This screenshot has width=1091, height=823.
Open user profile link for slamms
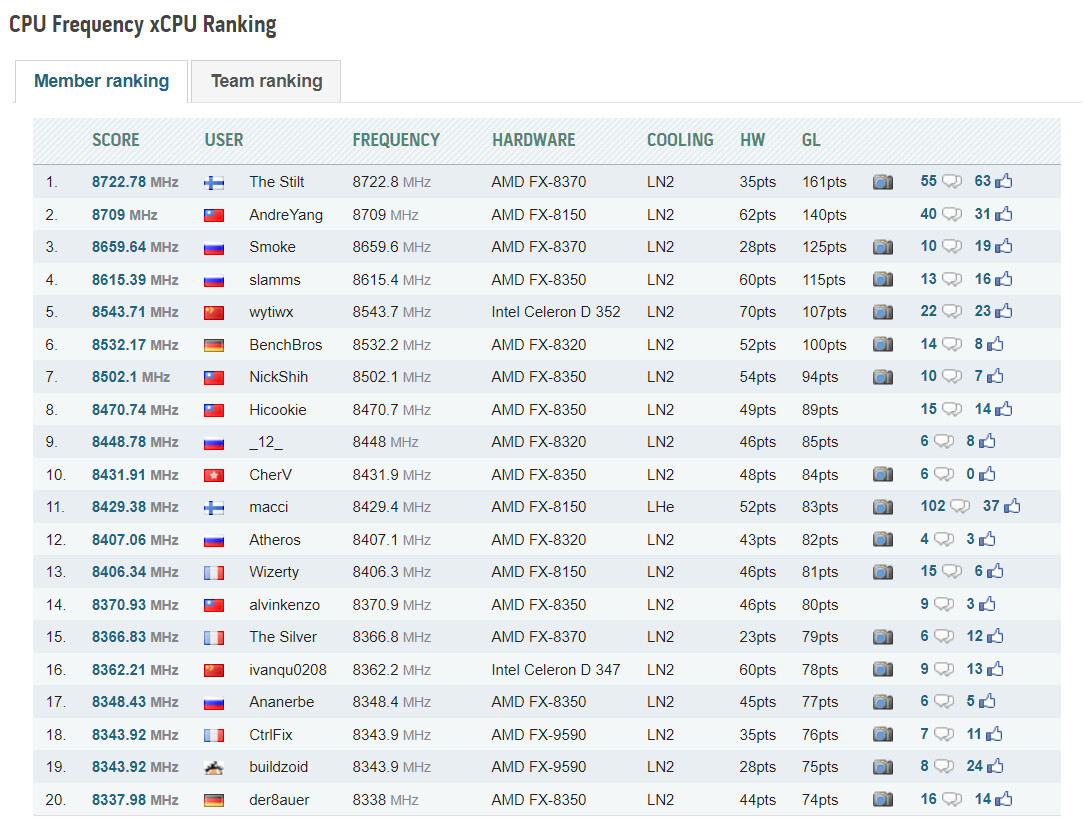point(275,280)
